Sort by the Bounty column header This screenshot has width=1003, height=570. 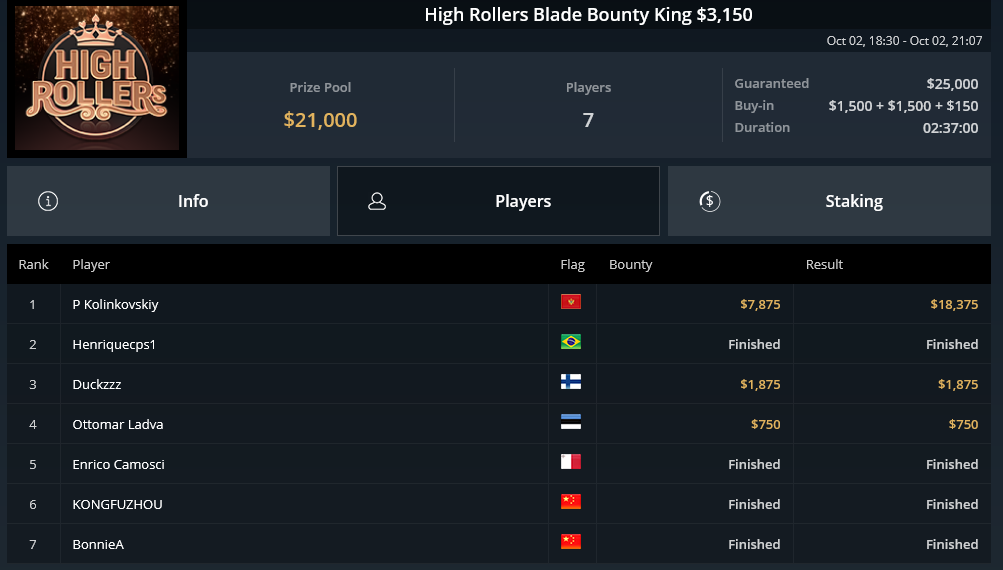tap(630, 264)
